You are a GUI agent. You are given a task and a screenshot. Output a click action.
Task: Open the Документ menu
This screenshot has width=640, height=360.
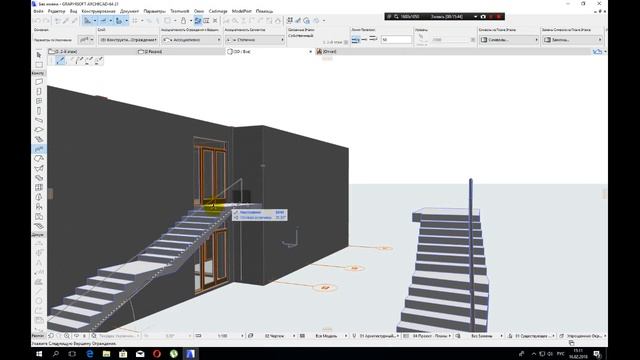(129, 11)
